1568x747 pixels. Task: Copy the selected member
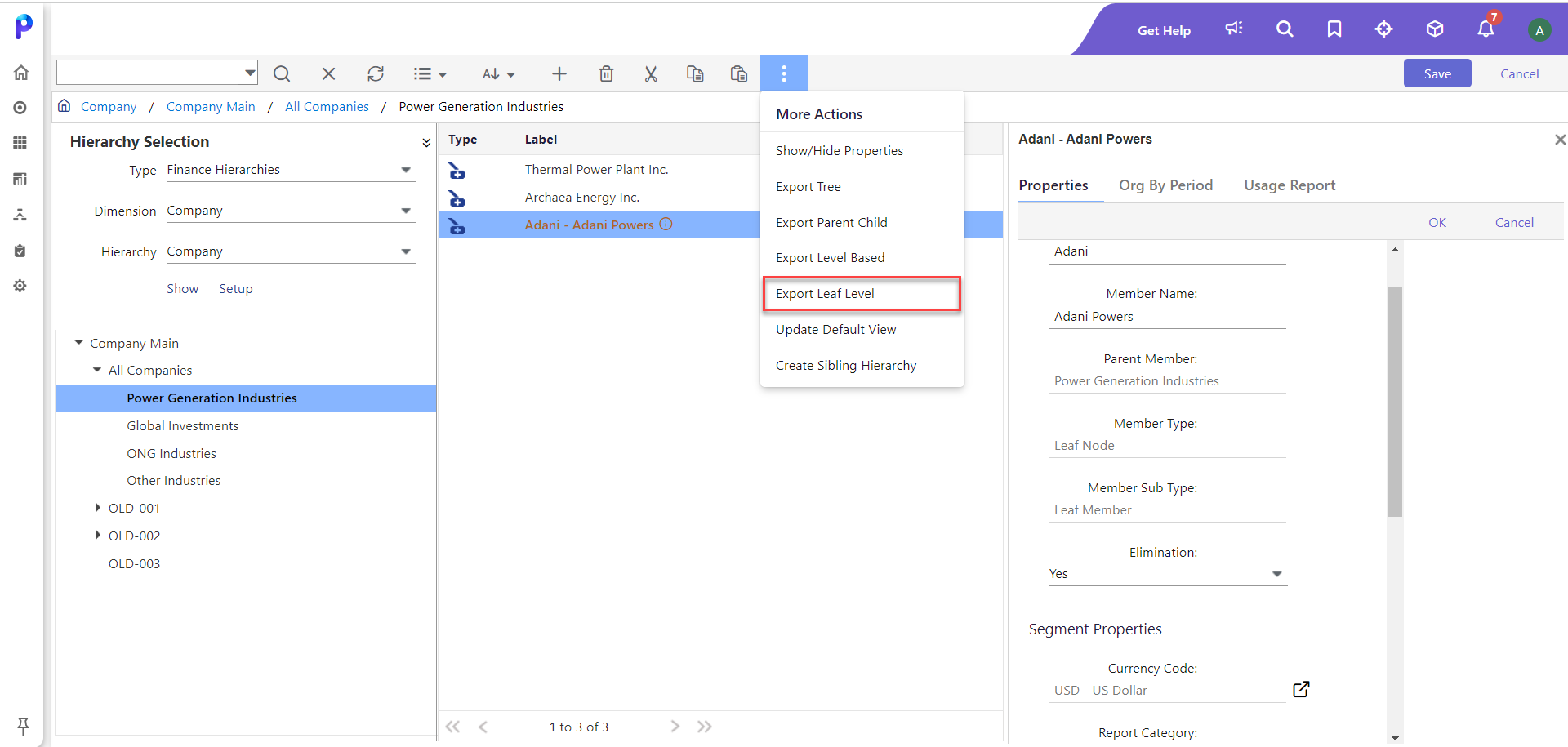coord(695,73)
